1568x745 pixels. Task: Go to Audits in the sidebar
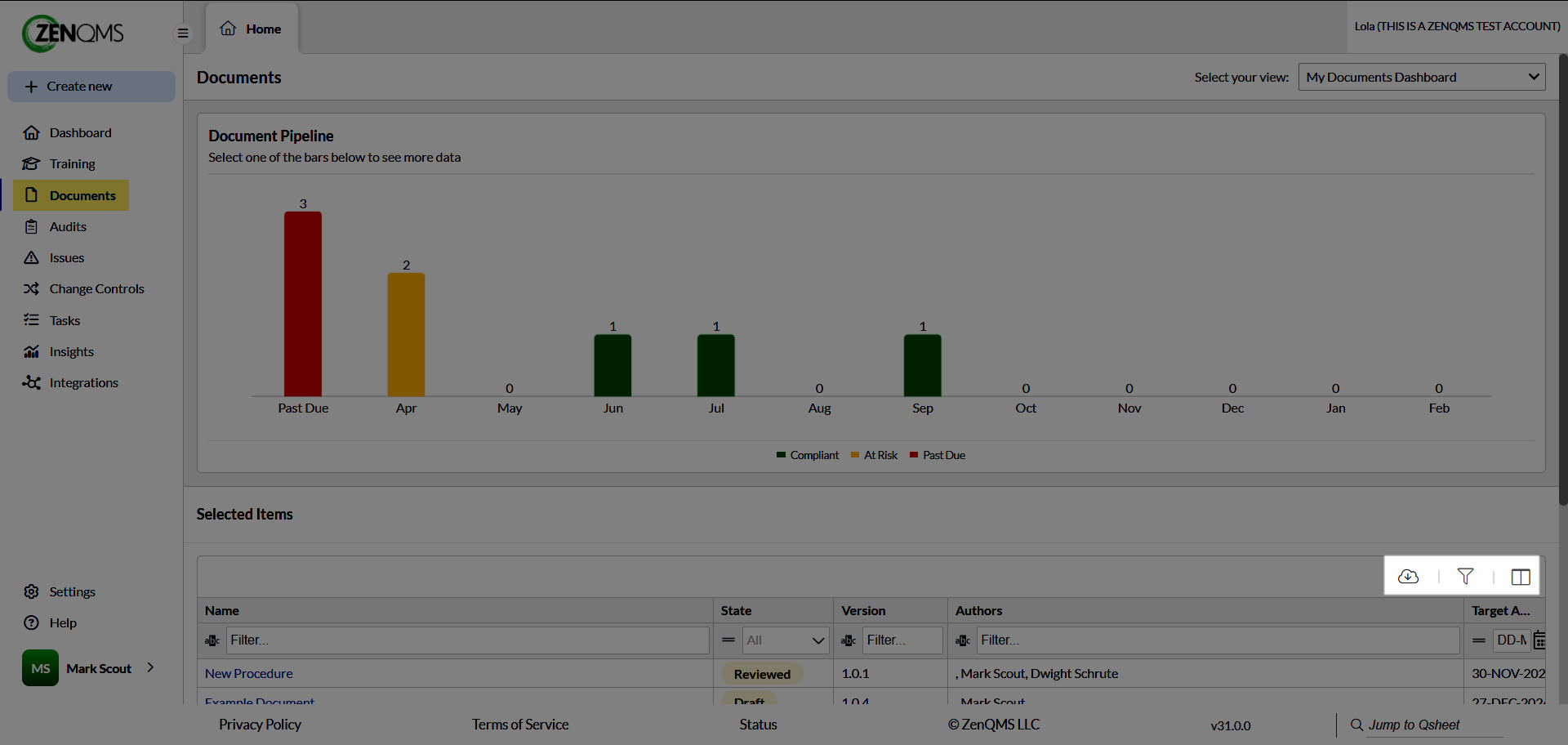click(68, 226)
